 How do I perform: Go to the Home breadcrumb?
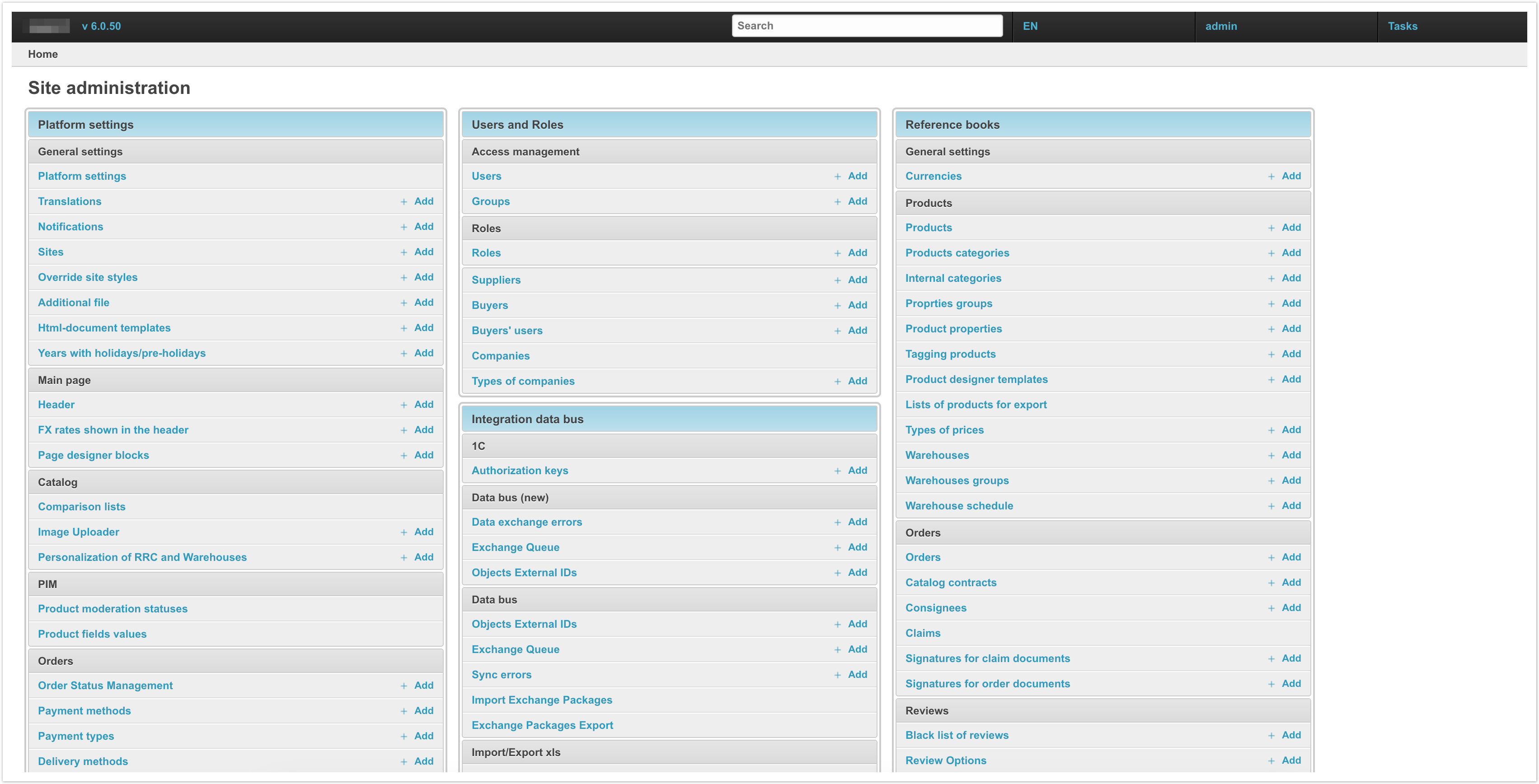click(43, 54)
